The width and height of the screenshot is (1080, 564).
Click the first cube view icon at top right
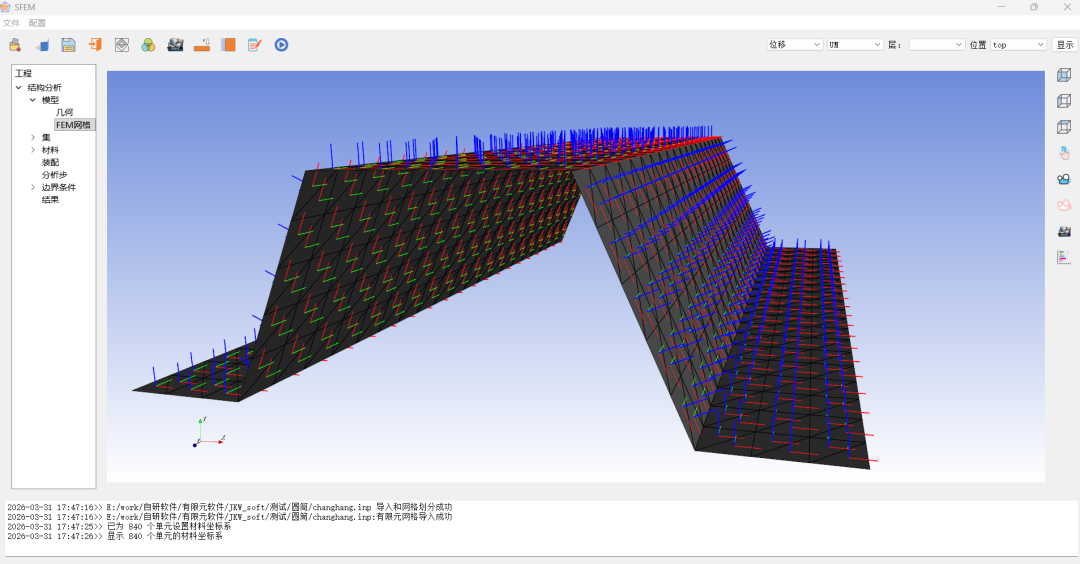tap(1064, 74)
